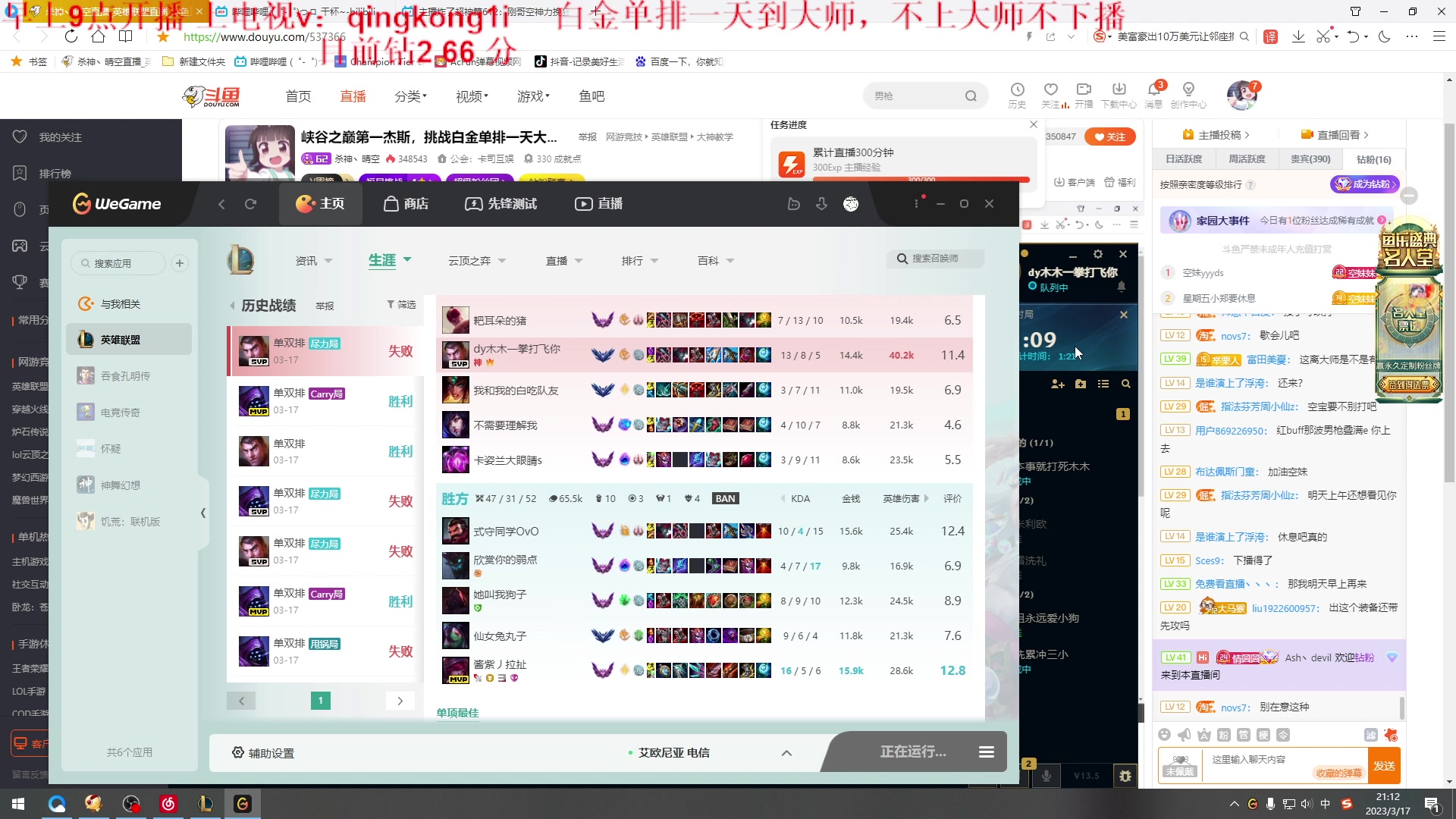Image resolution: width=1456 pixels, height=819 pixels.
Task: Click the BAN label in 胜方 row
Action: [x=726, y=499]
